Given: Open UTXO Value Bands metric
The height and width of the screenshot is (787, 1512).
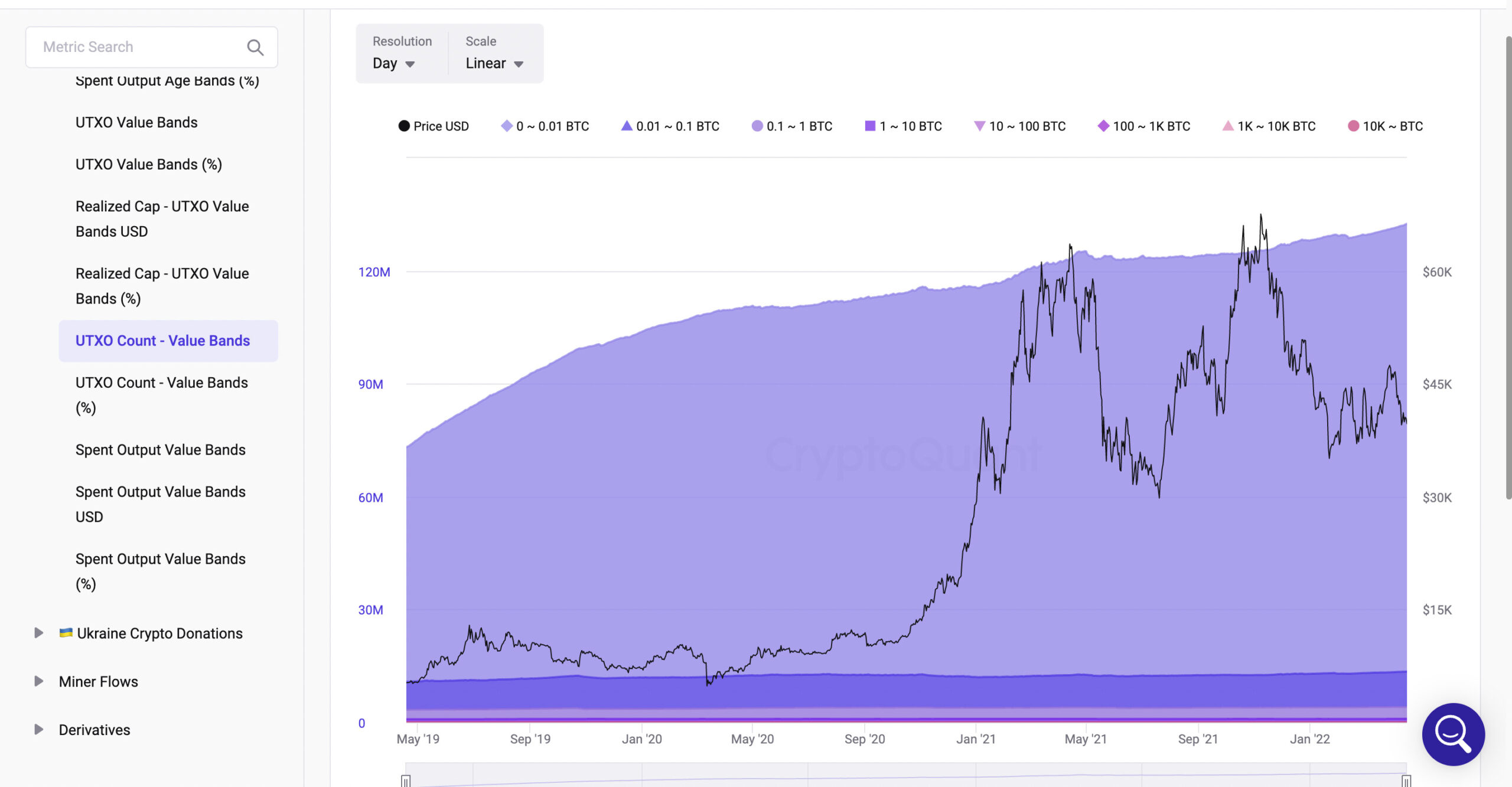Looking at the screenshot, I should click(x=136, y=122).
